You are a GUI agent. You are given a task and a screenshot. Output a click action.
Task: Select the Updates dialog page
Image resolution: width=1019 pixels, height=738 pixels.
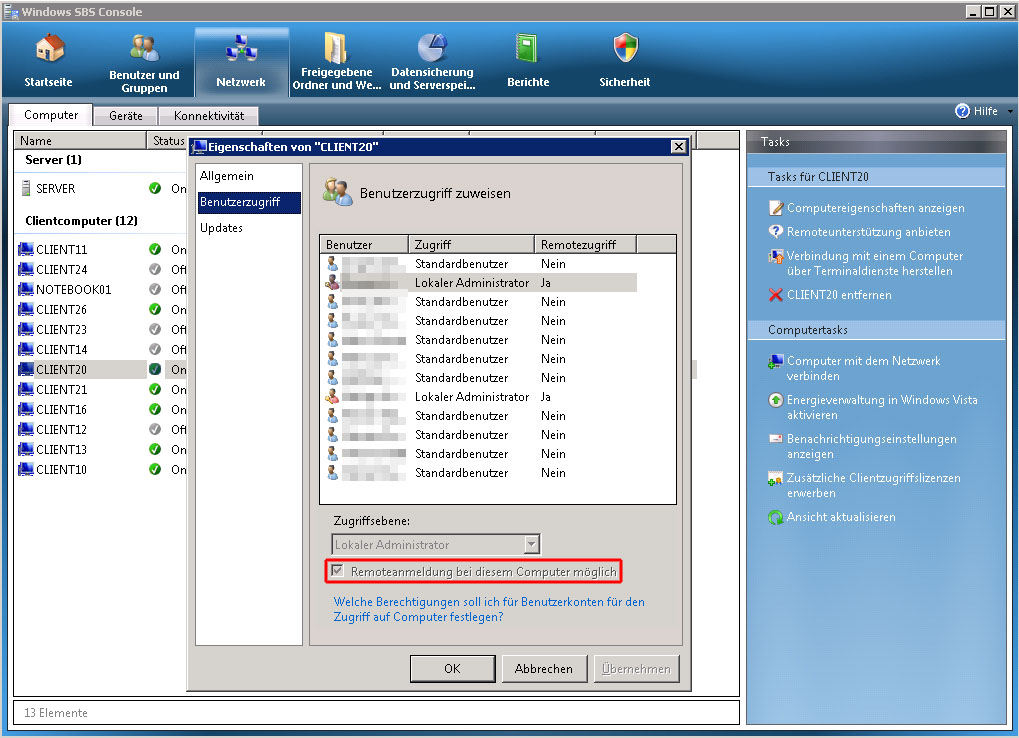(249, 228)
